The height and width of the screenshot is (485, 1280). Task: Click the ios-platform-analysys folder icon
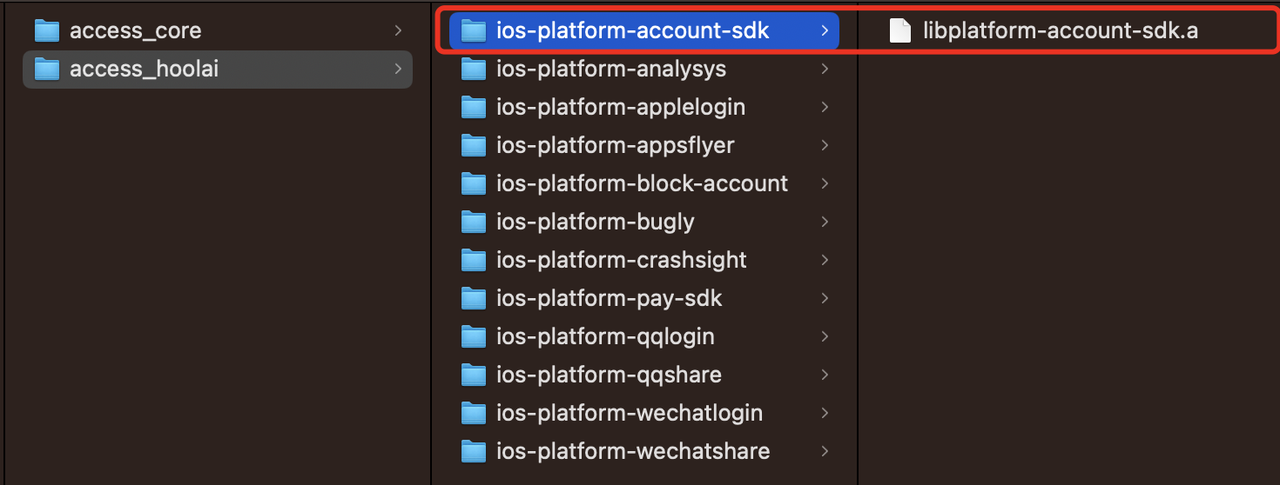[473, 69]
